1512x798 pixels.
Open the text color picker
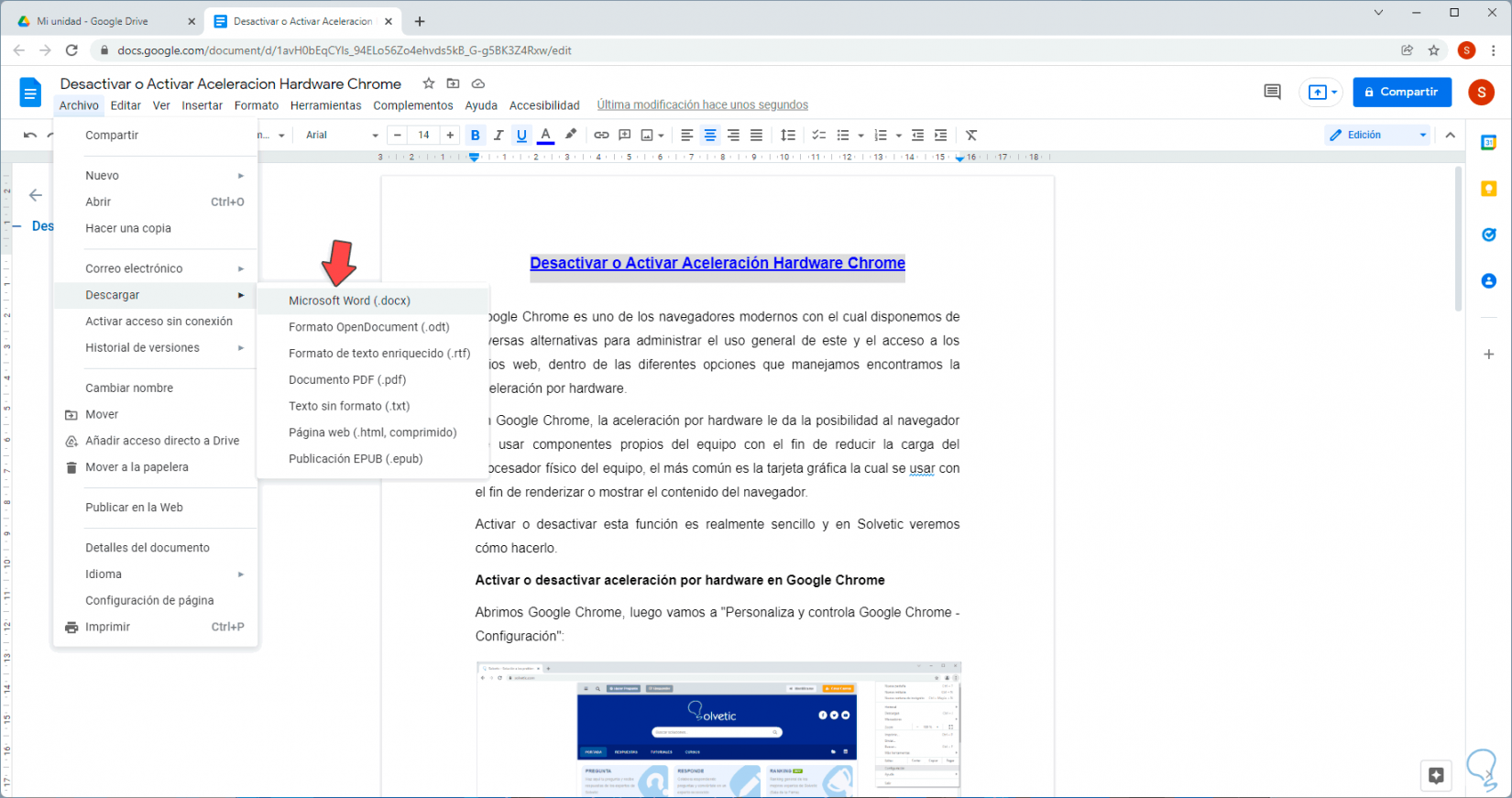545,136
